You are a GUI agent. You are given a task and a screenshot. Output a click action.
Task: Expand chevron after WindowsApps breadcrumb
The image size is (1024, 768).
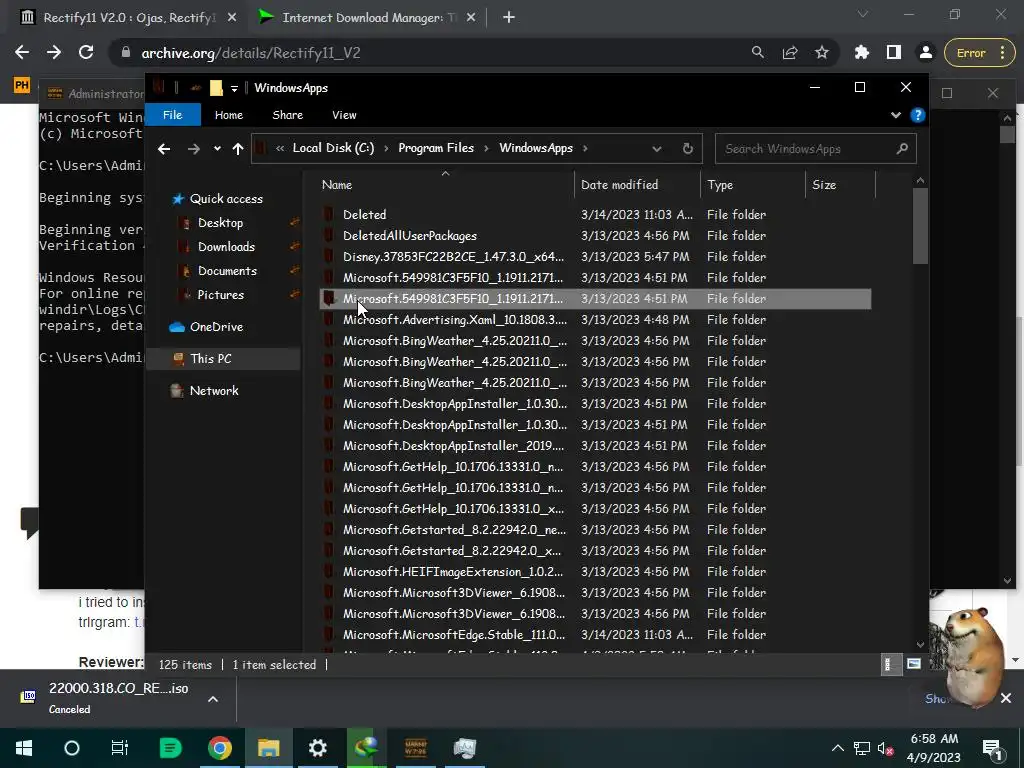[584, 148]
